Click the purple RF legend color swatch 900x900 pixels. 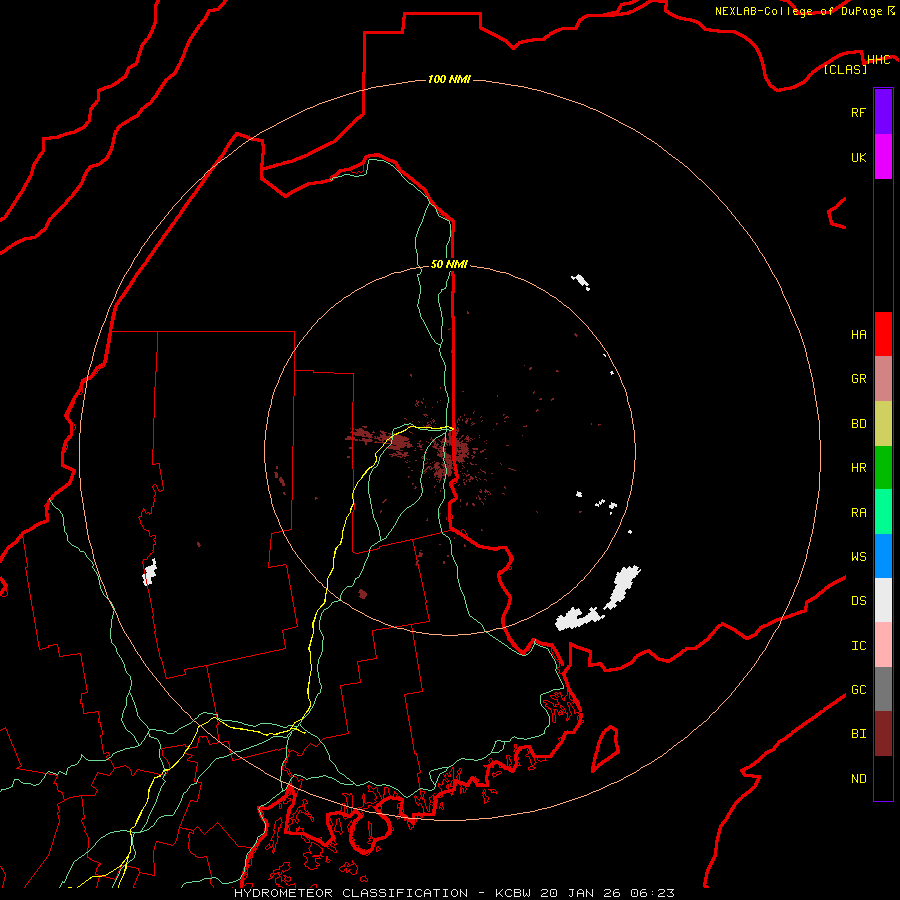pyautogui.click(x=883, y=112)
